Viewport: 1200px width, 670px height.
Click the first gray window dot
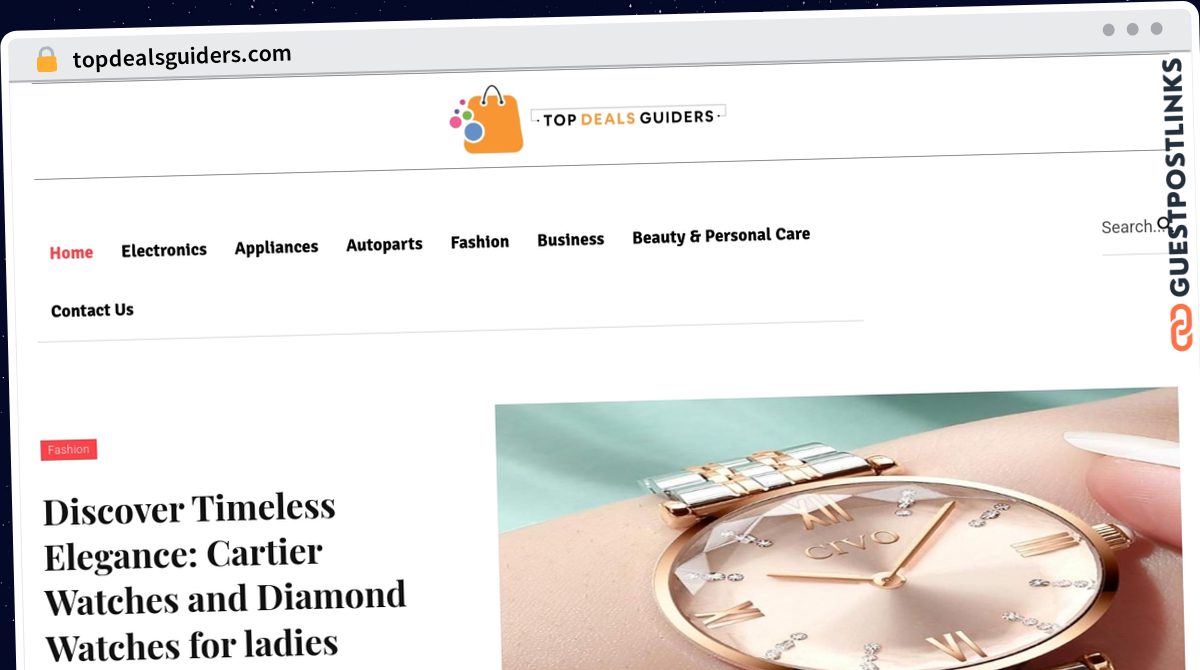tap(1108, 29)
